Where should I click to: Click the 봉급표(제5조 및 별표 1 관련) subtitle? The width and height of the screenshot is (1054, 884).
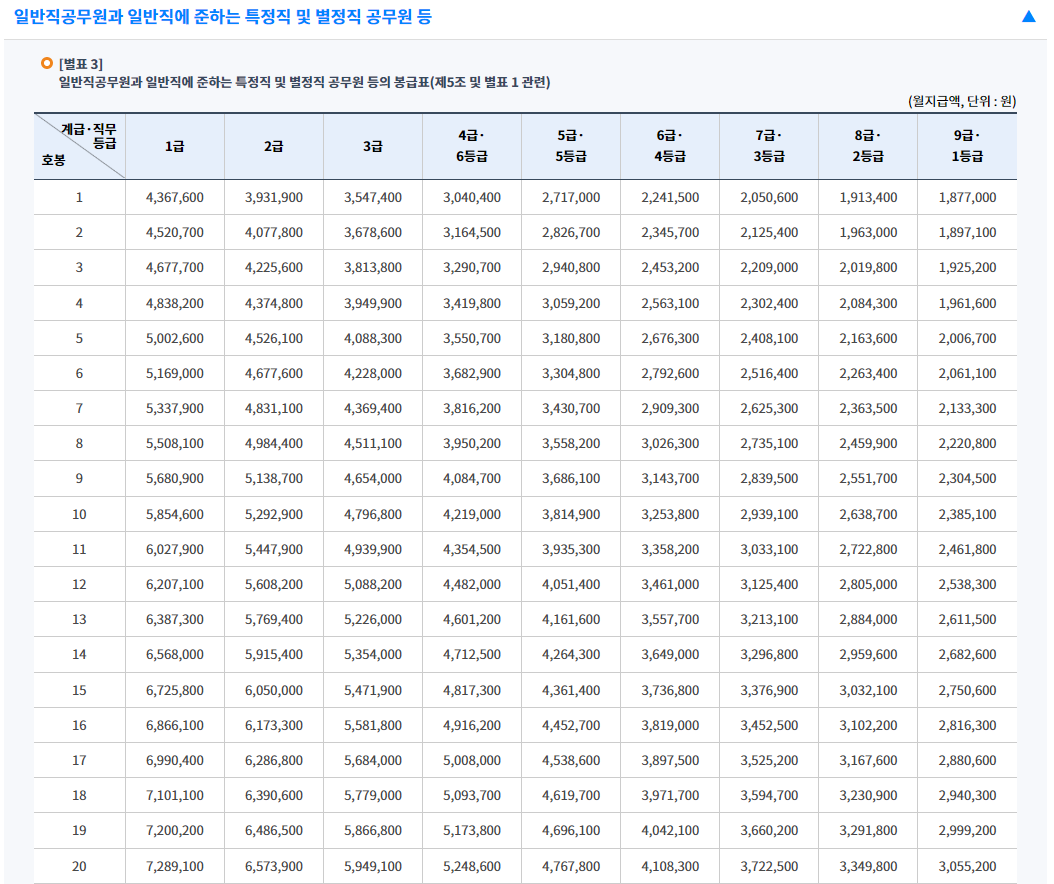[304, 82]
